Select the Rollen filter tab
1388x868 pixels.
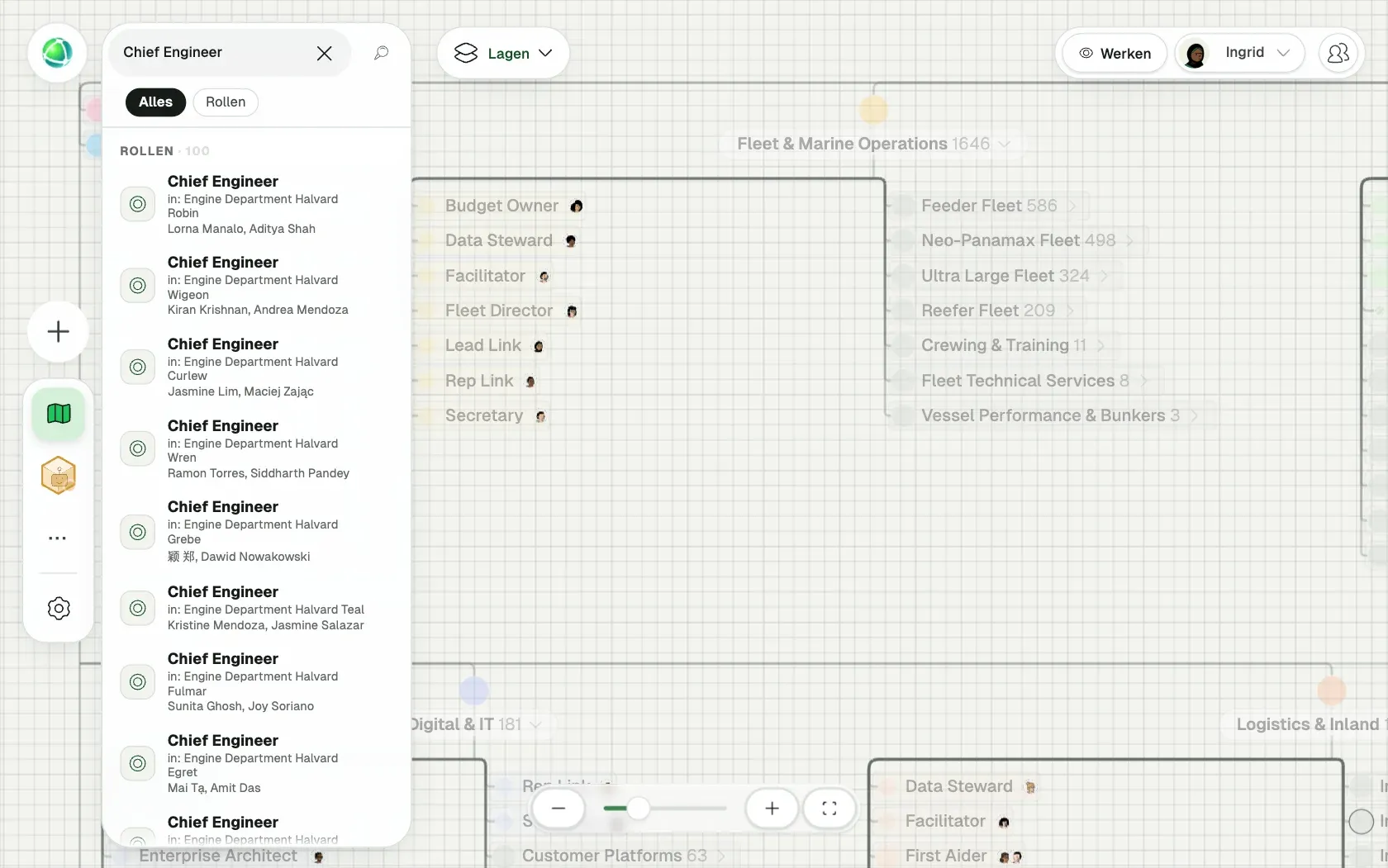pos(226,102)
